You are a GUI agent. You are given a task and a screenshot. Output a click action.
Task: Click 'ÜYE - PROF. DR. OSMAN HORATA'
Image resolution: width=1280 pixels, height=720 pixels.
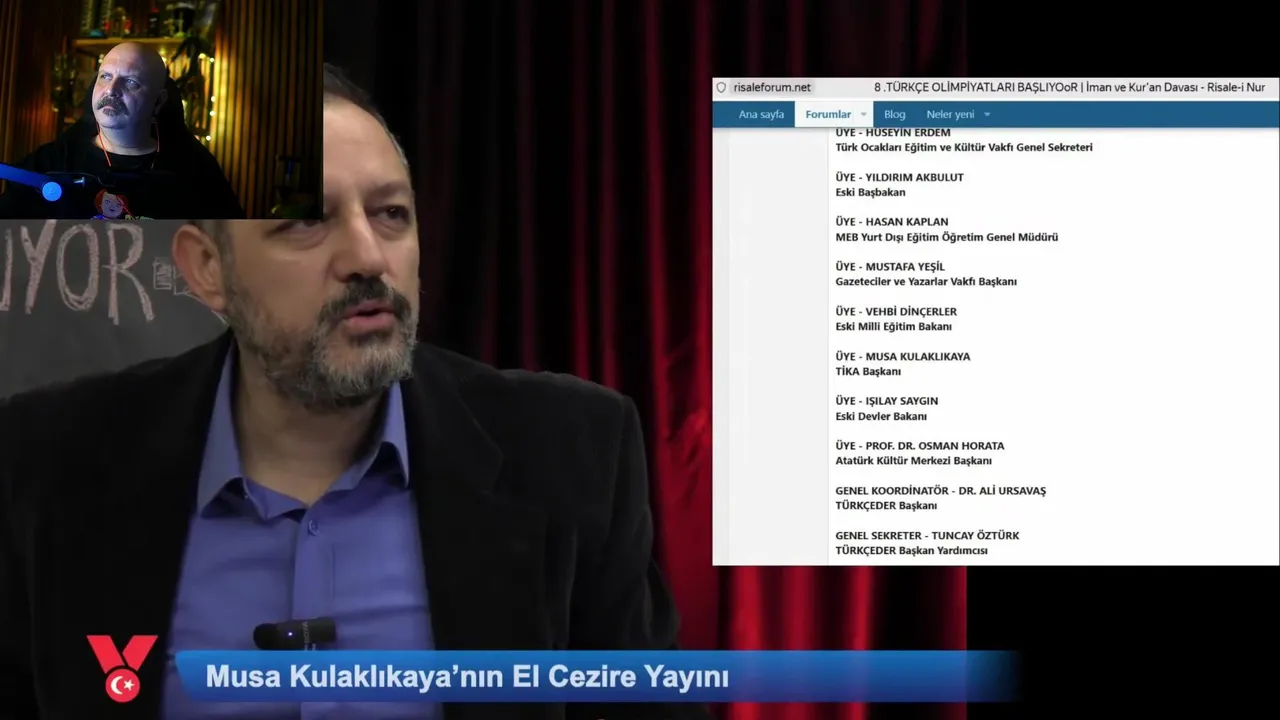920,446
